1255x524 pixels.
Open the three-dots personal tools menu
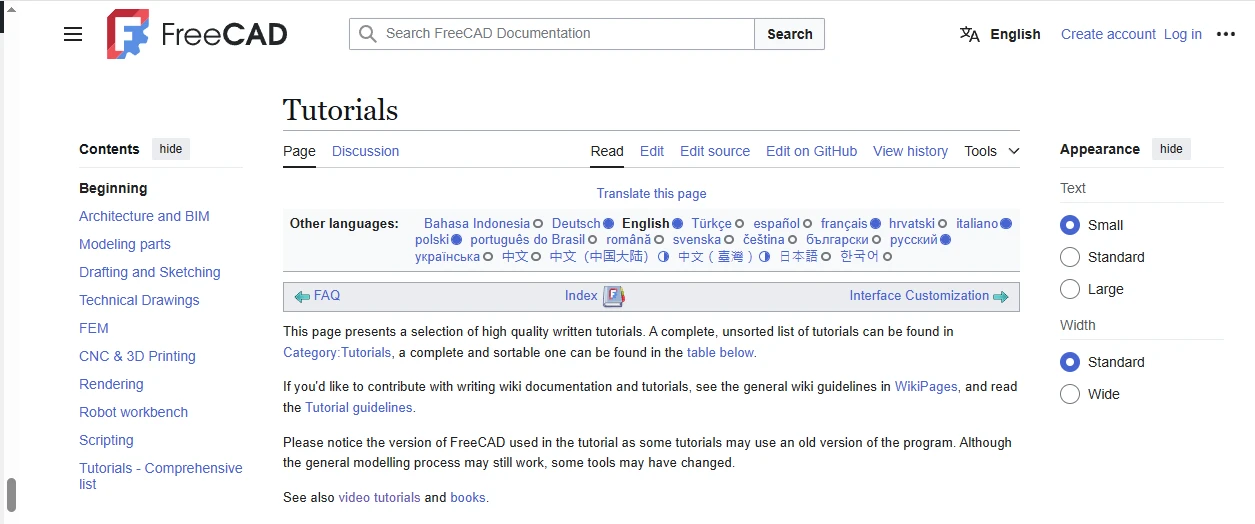(1226, 34)
